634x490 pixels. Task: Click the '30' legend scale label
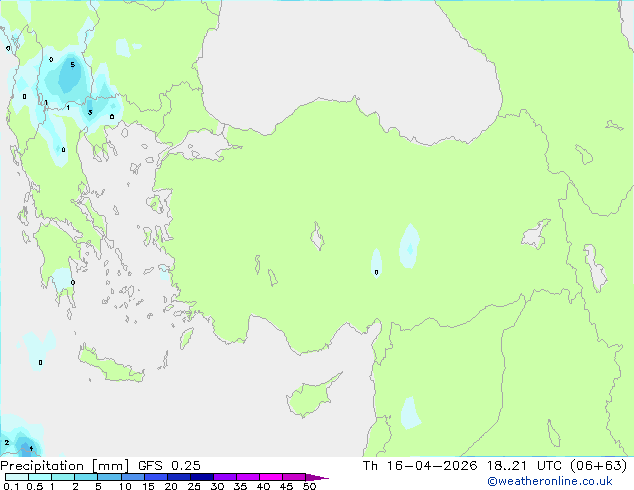[x=217, y=486]
